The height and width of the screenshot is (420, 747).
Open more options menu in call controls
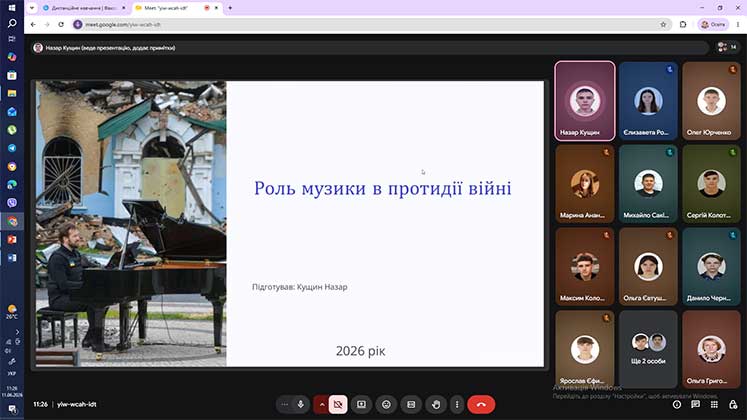[x=457, y=404]
